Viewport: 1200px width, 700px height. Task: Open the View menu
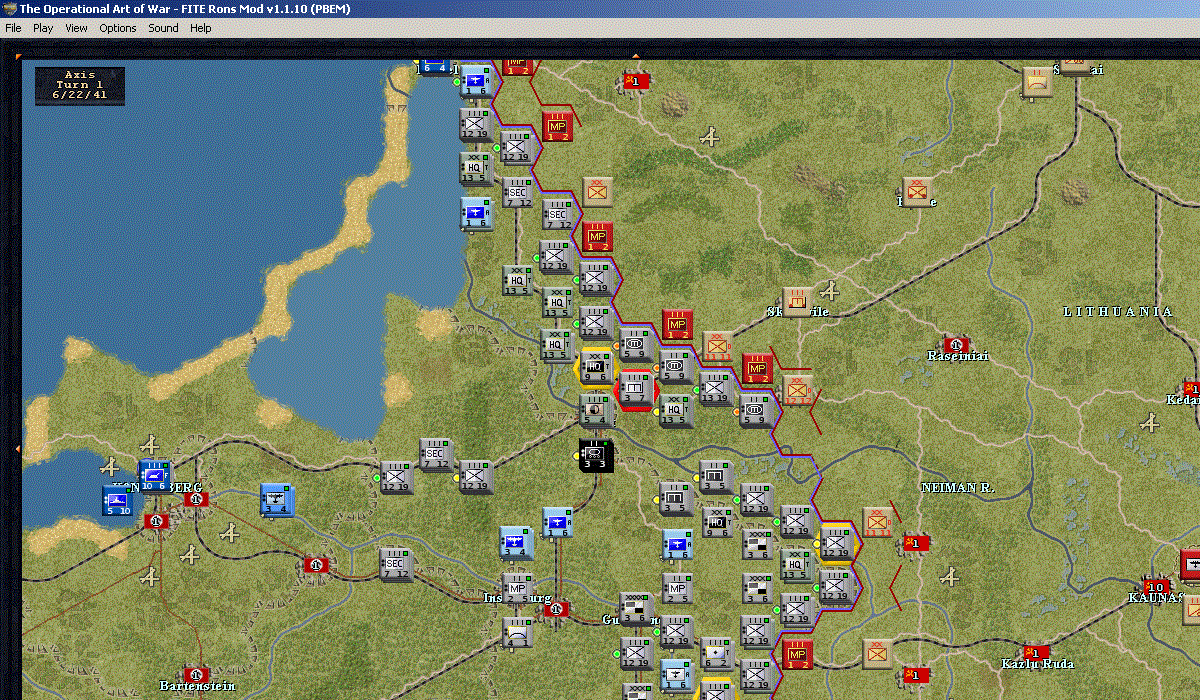click(77, 28)
